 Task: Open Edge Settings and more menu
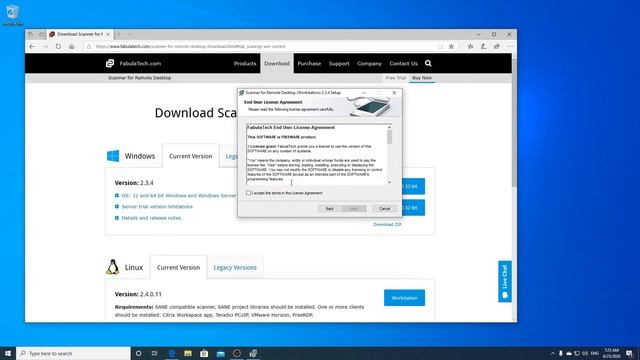[510, 47]
